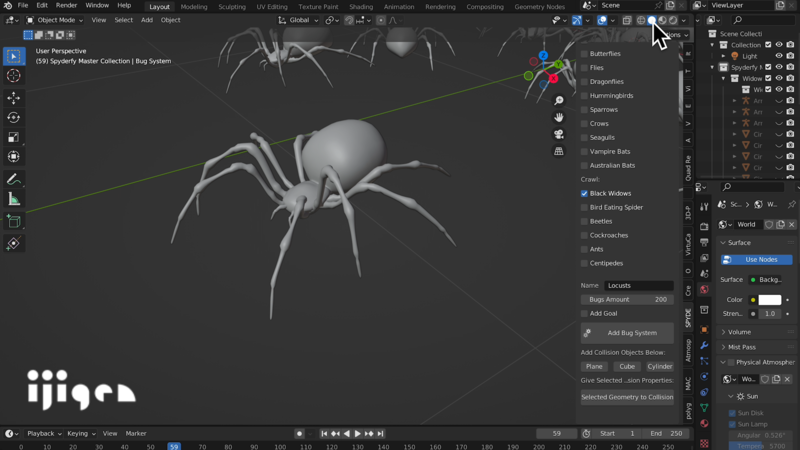Add a Cylinder collision object
Viewport: 800px width, 450px height.
tap(660, 367)
